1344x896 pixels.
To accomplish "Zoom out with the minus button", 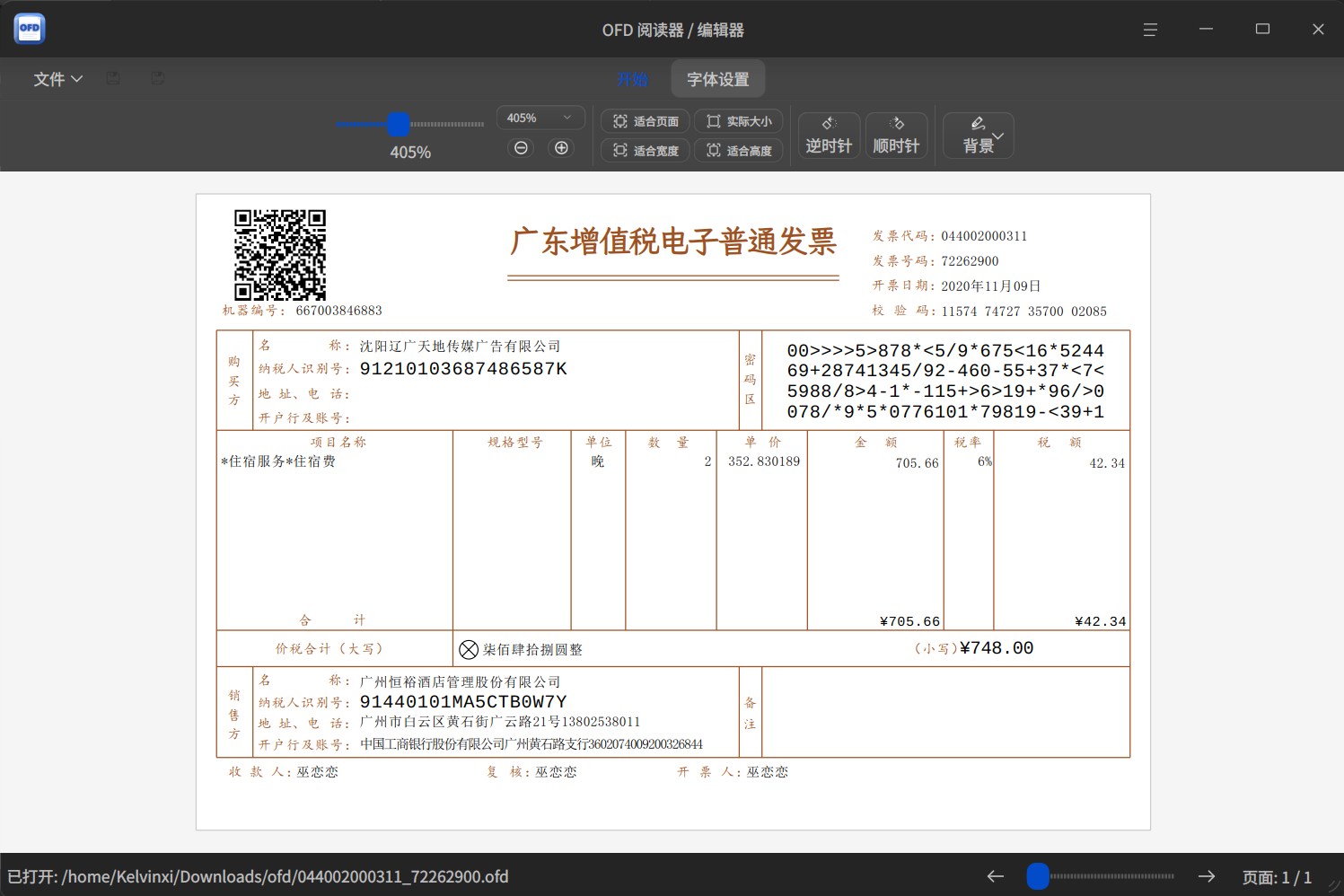I will [521, 148].
